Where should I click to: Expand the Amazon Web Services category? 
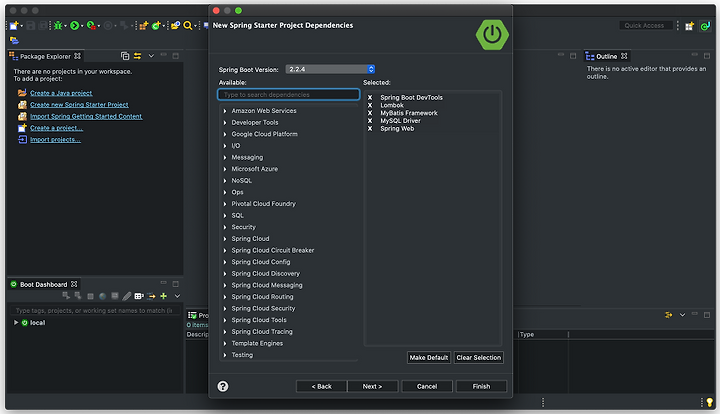pos(225,111)
